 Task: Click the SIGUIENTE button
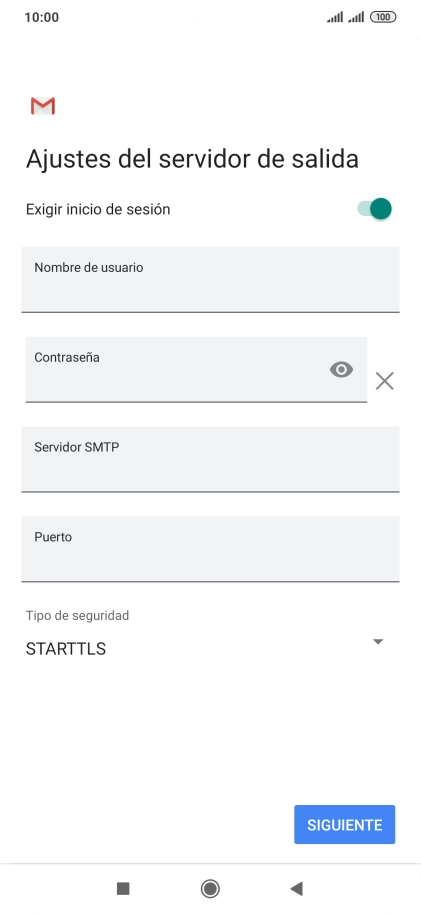[345, 824]
